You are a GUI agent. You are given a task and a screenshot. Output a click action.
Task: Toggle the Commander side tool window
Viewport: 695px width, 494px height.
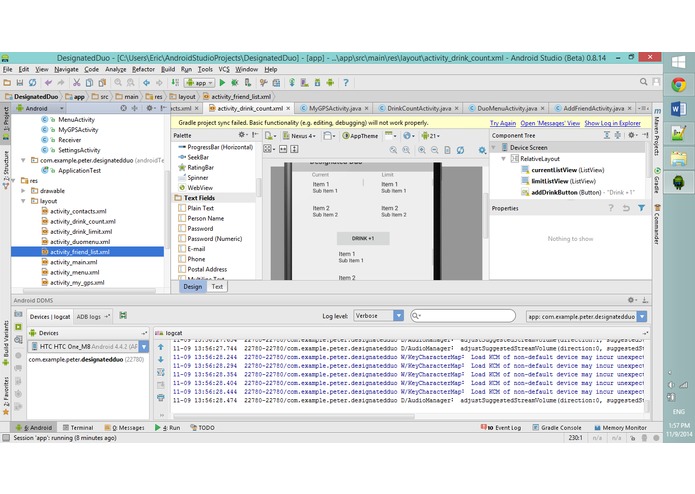(x=657, y=225)
